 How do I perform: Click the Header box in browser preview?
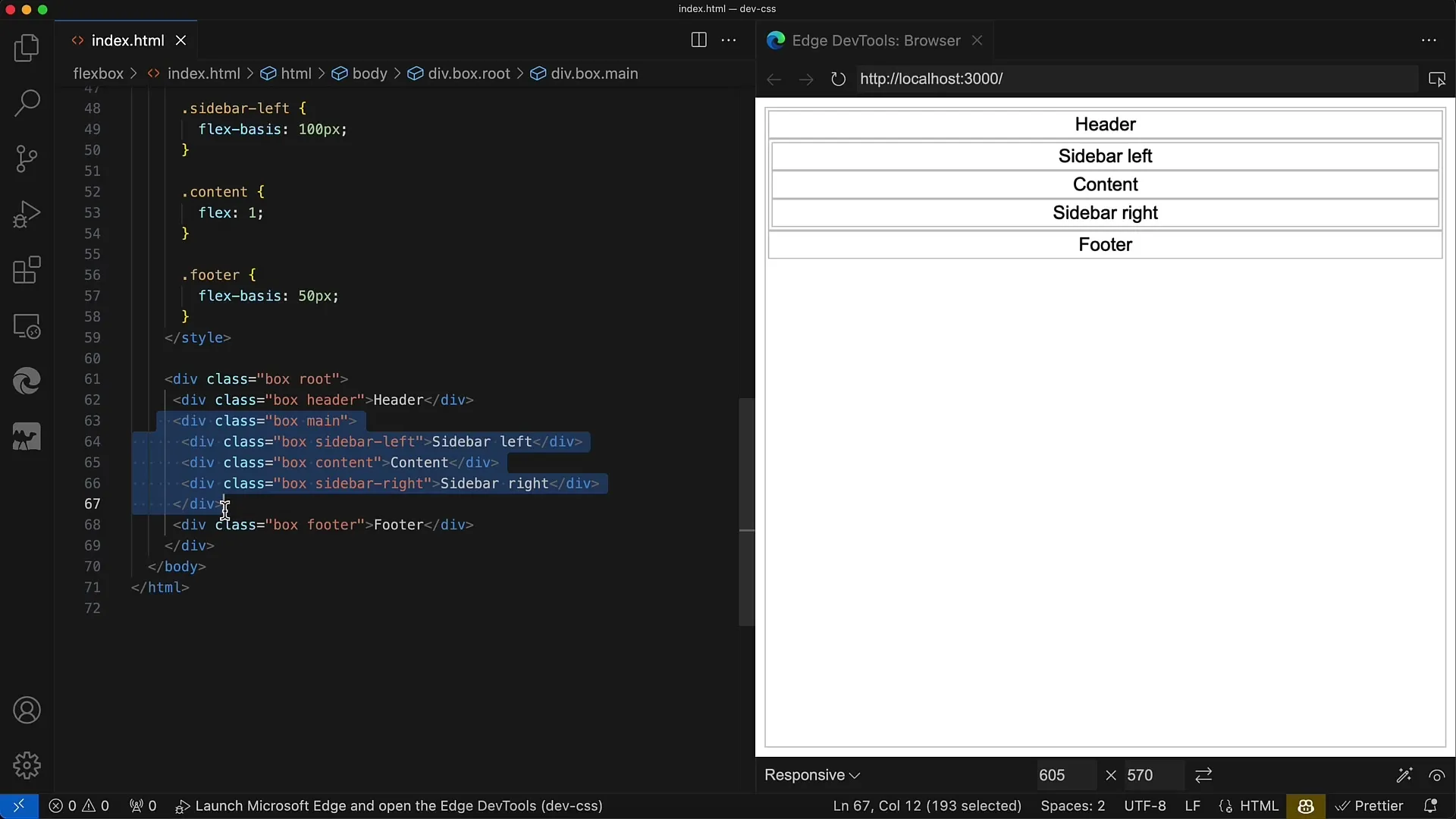pyautogui.click(x=1105, y=124)
